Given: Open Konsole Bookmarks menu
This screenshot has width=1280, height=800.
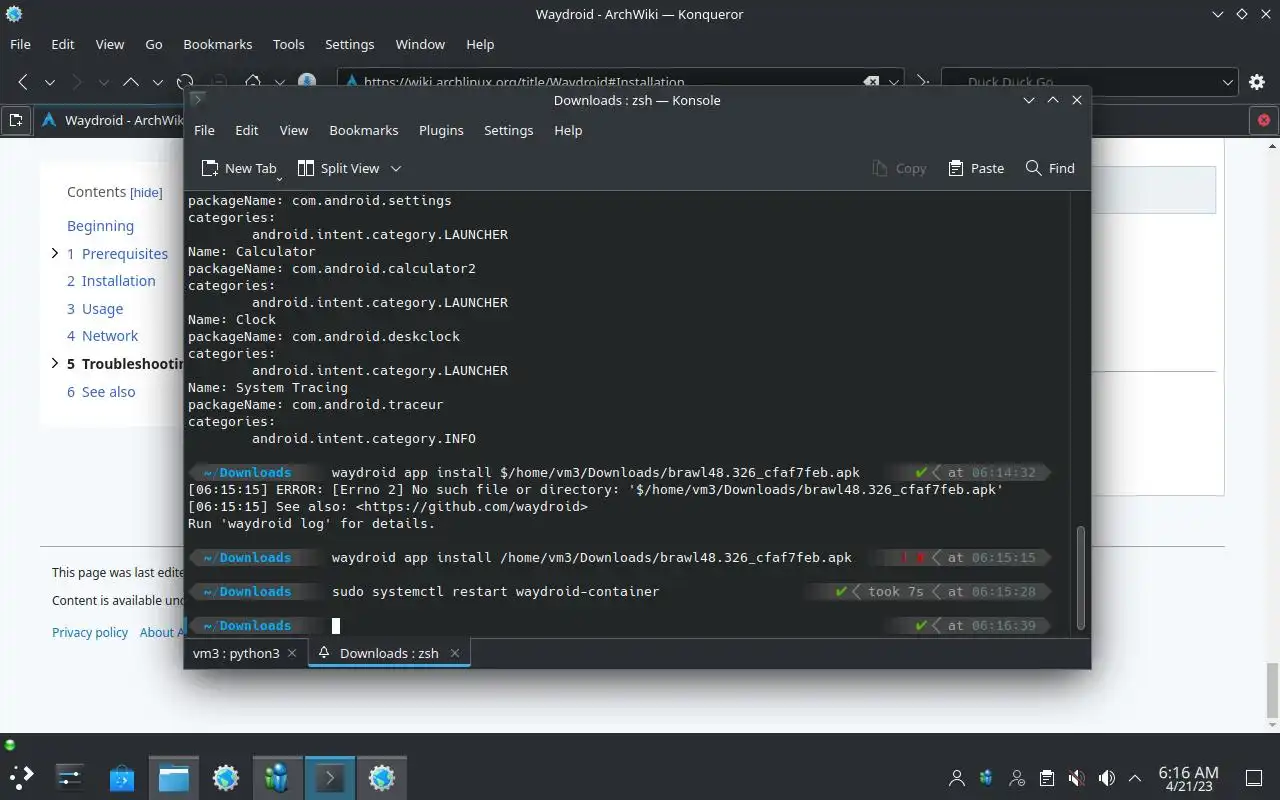Looking at the screenshot, I should coord(364,130).
